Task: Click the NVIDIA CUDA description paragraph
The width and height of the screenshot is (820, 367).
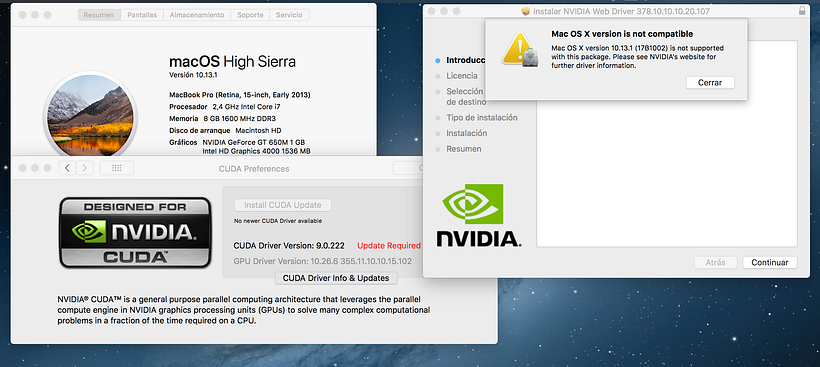Action: point(244,310)
